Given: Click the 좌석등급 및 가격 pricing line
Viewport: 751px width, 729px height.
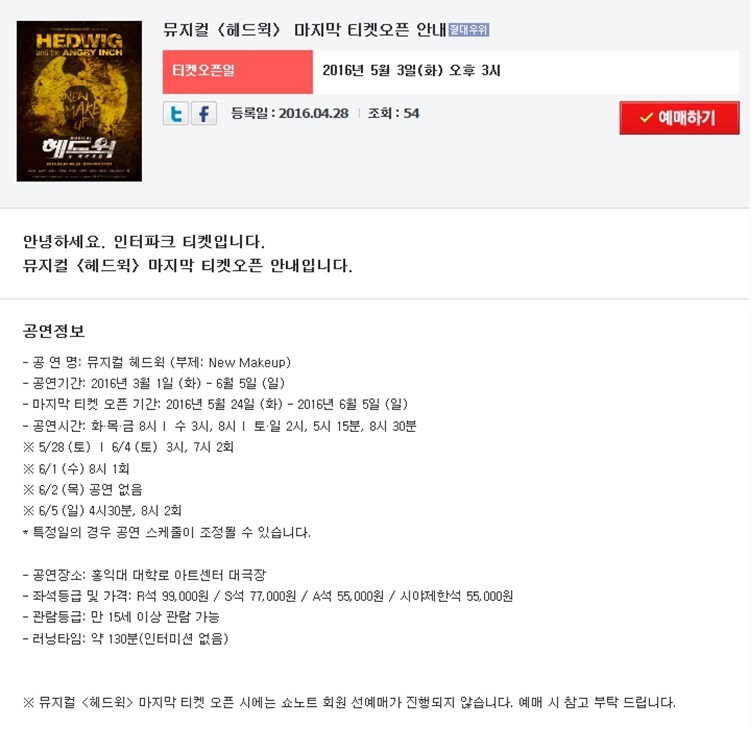Looking at the screenshot, I should 268,596.
